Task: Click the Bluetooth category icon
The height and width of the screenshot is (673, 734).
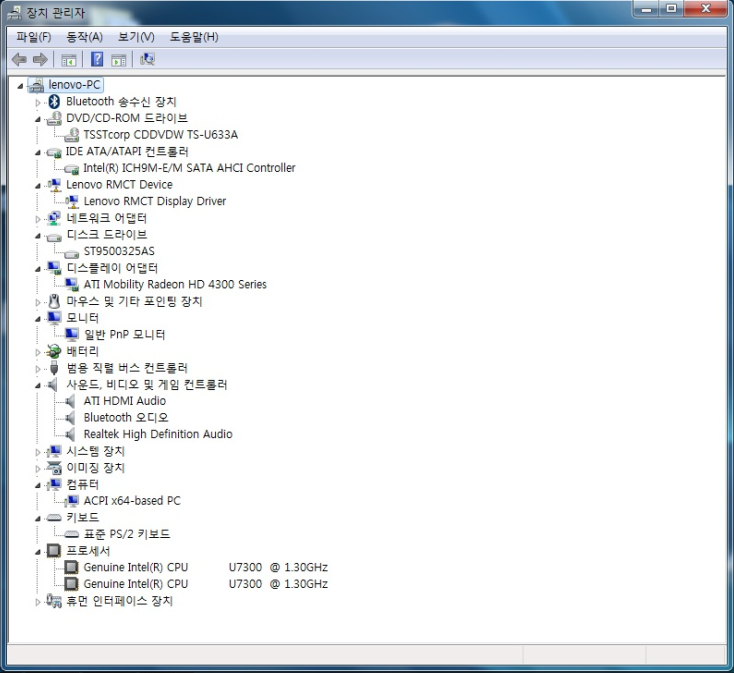Action: tap(54, 102)
